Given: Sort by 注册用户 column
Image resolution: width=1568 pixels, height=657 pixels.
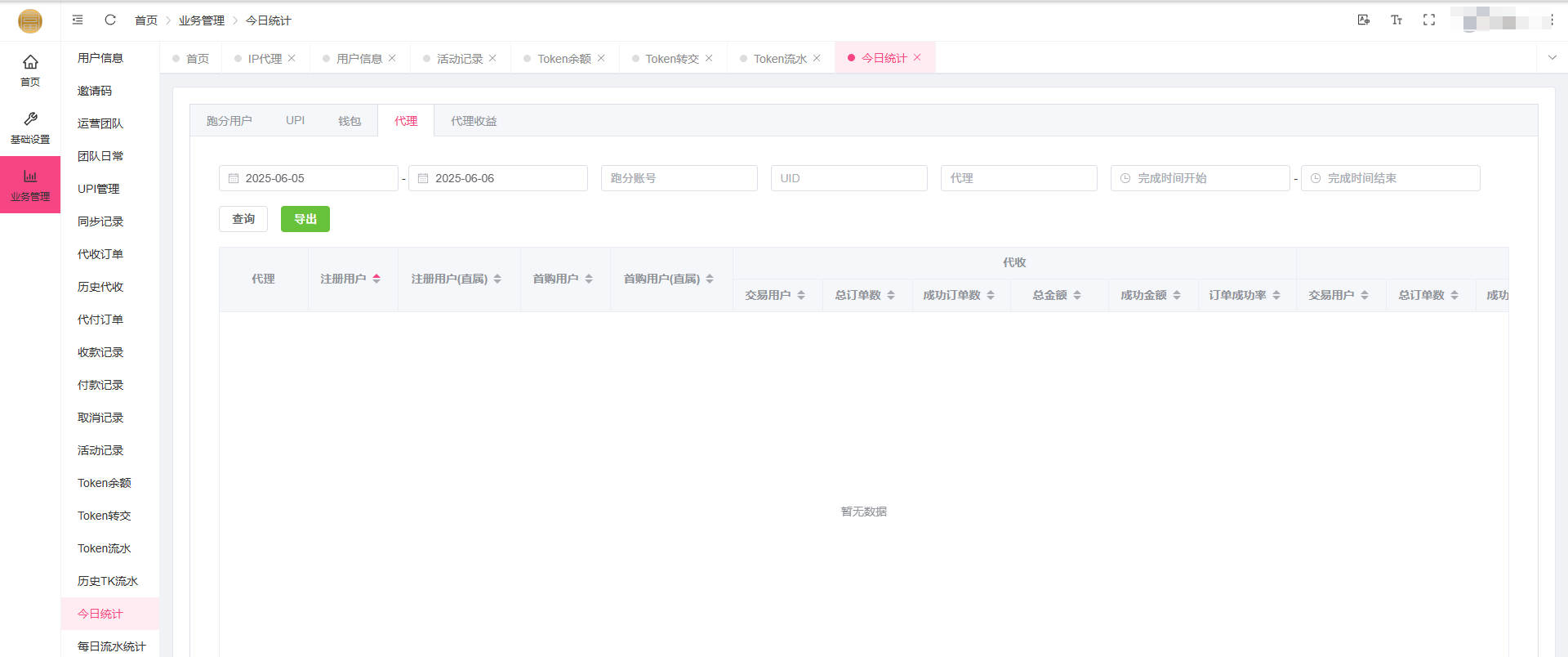Looking at the screenshot, I should coord(376,279).
